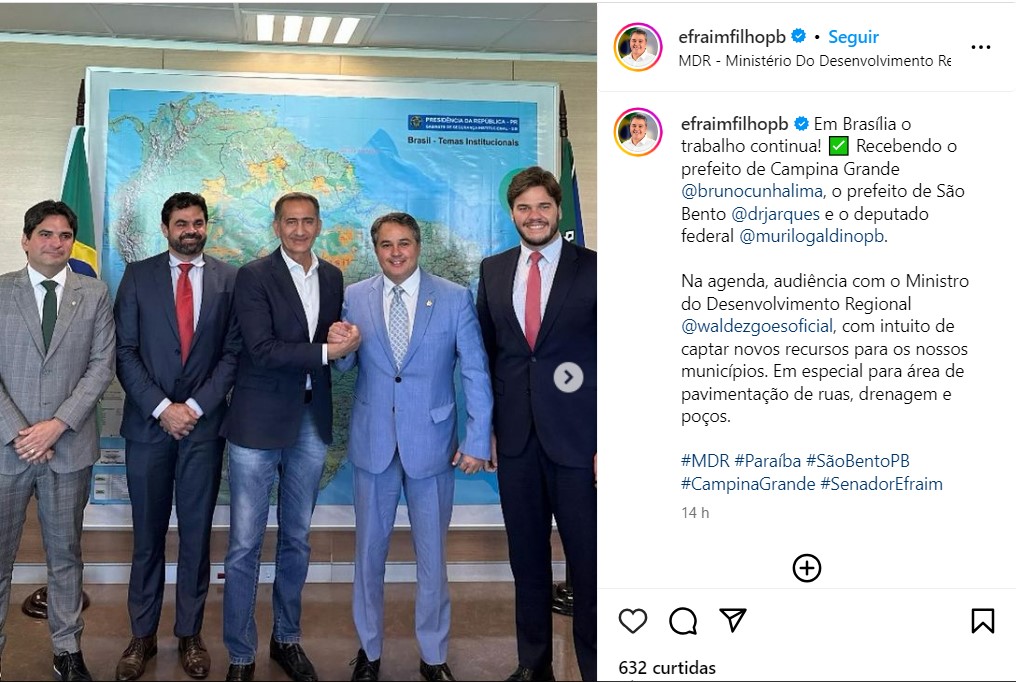This screenshot has height=682, width=1016.
Task: Open the profile avatar beside the caption
Action: coord(638,132)
